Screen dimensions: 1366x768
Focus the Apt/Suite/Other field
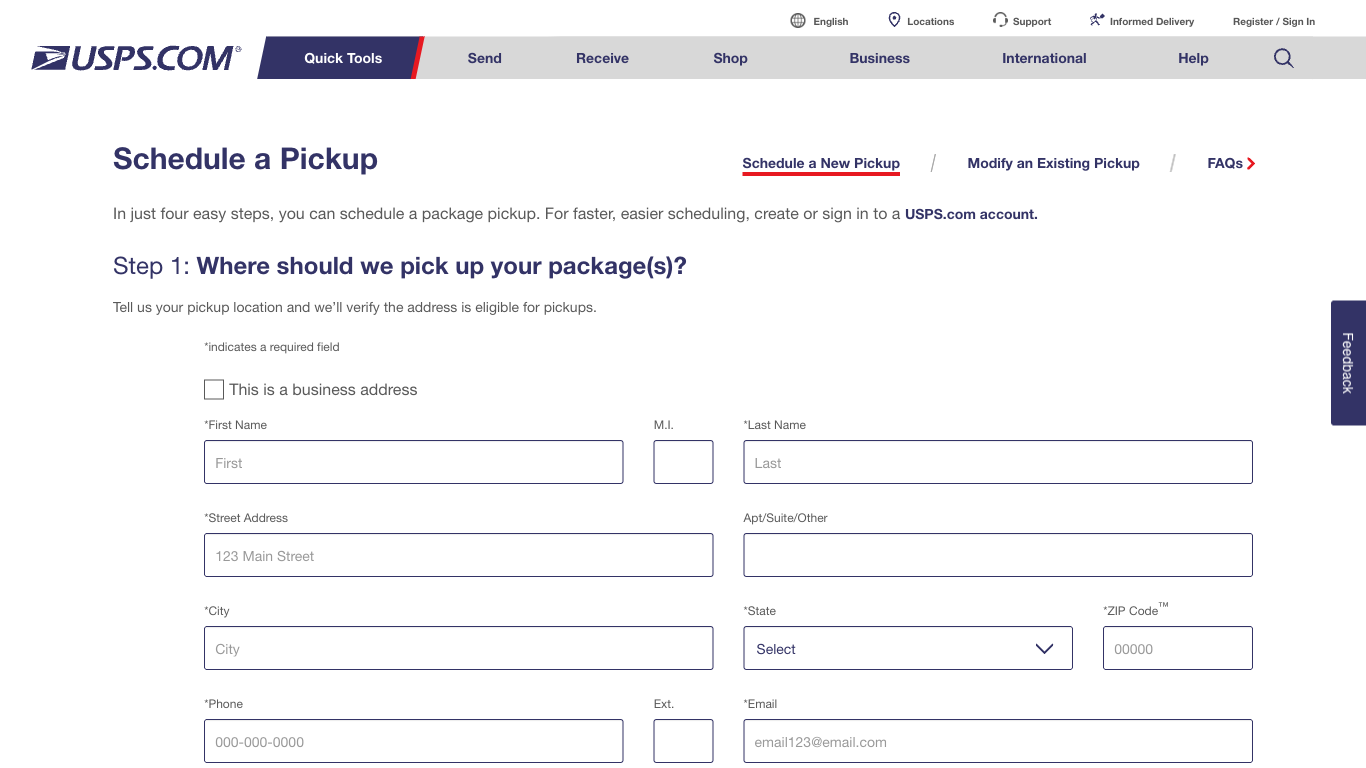(998, 555)
